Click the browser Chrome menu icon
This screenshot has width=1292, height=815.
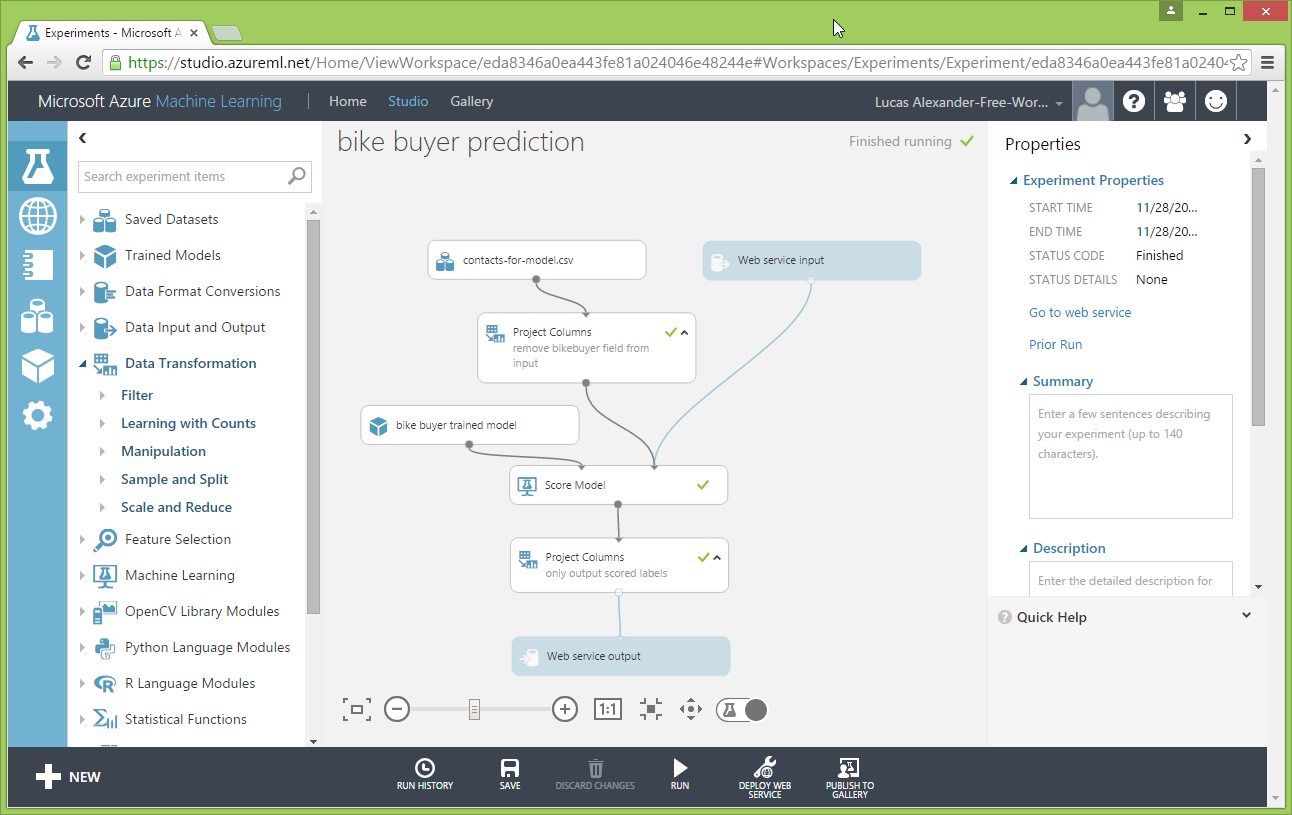[1268, 62]
